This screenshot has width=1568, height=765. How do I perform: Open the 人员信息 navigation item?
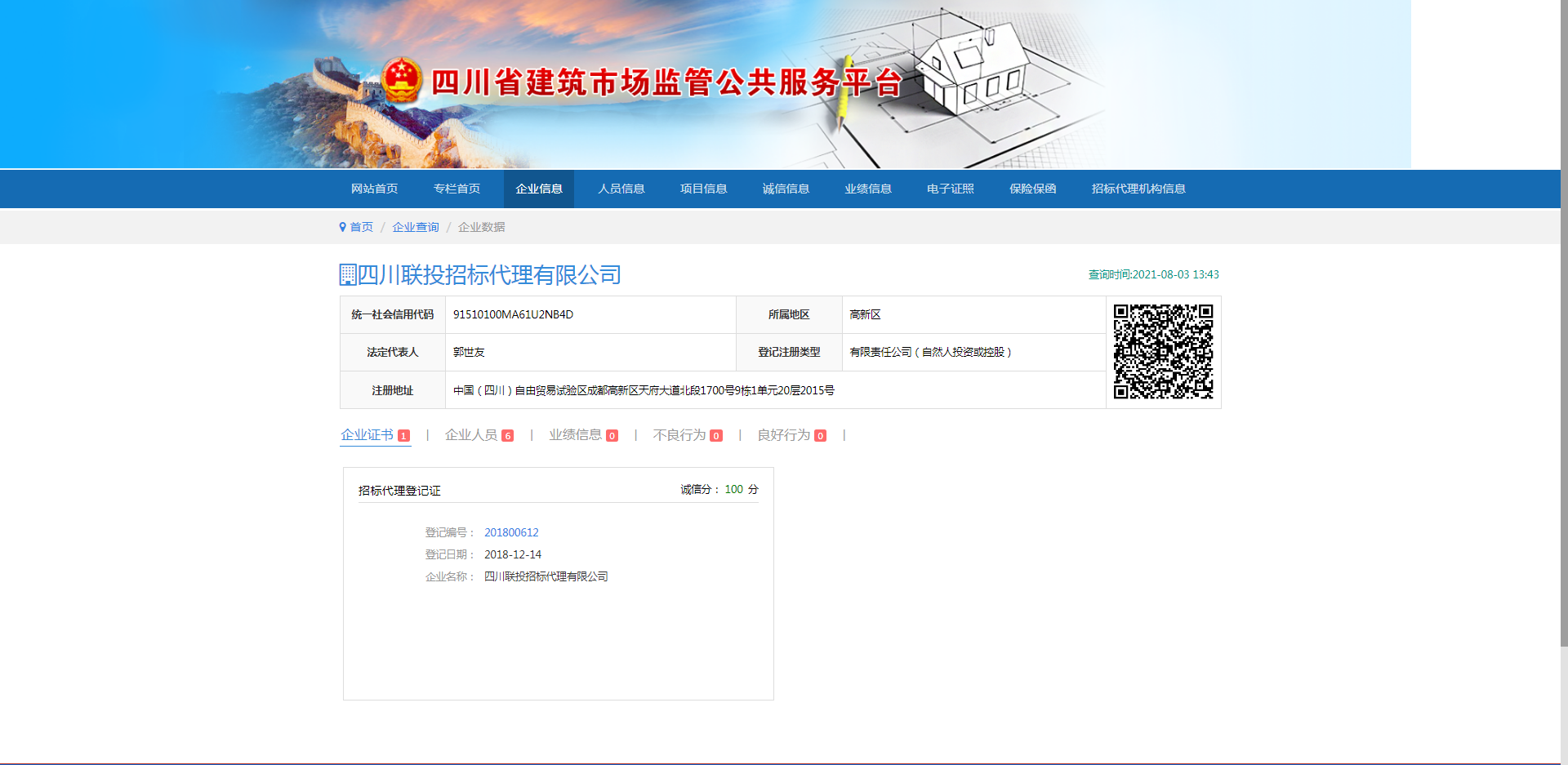click(x=621, y=189)
